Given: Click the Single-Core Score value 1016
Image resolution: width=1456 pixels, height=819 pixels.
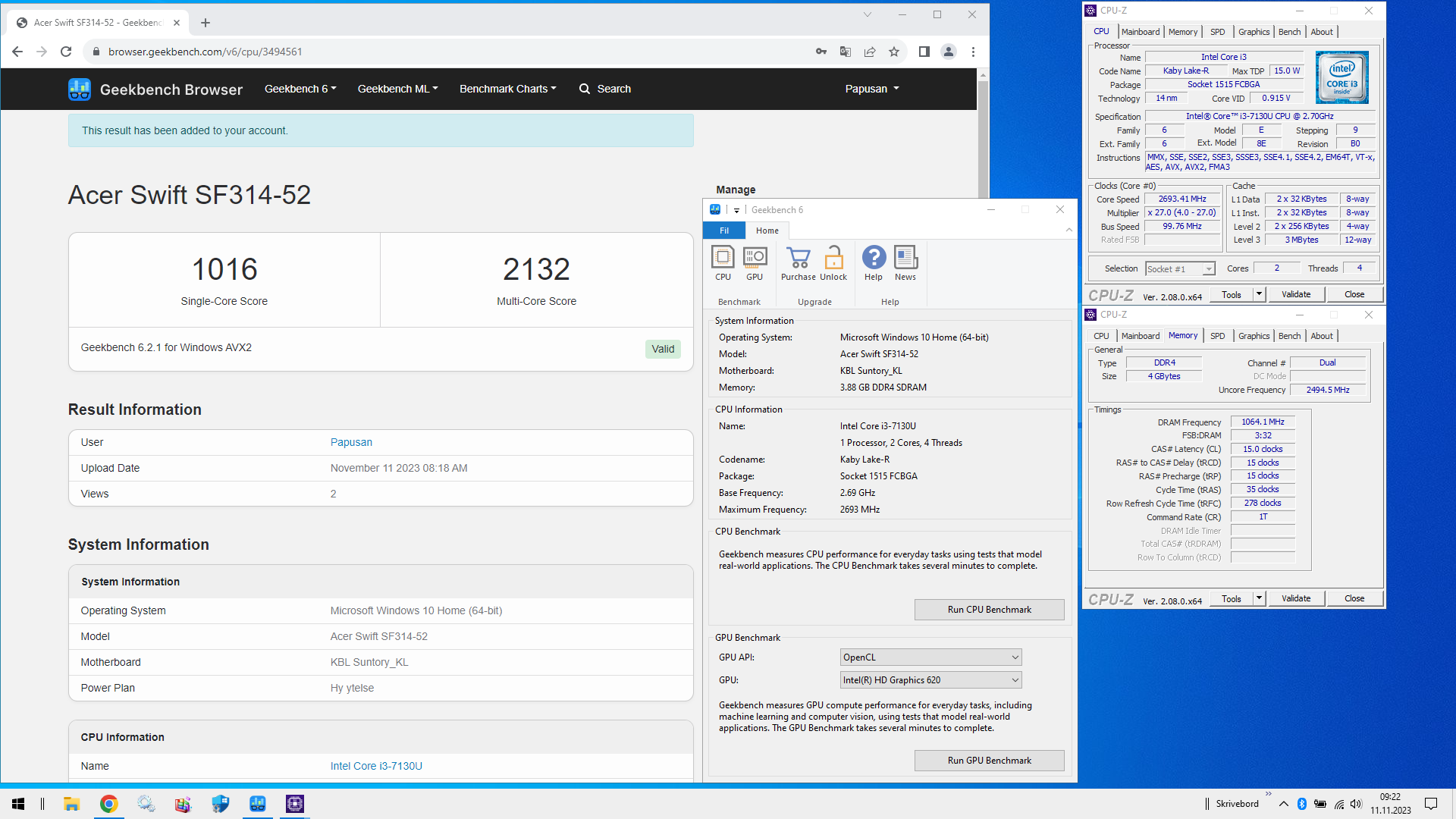Looking at the screenshot, I should click(x=224, y=269).
